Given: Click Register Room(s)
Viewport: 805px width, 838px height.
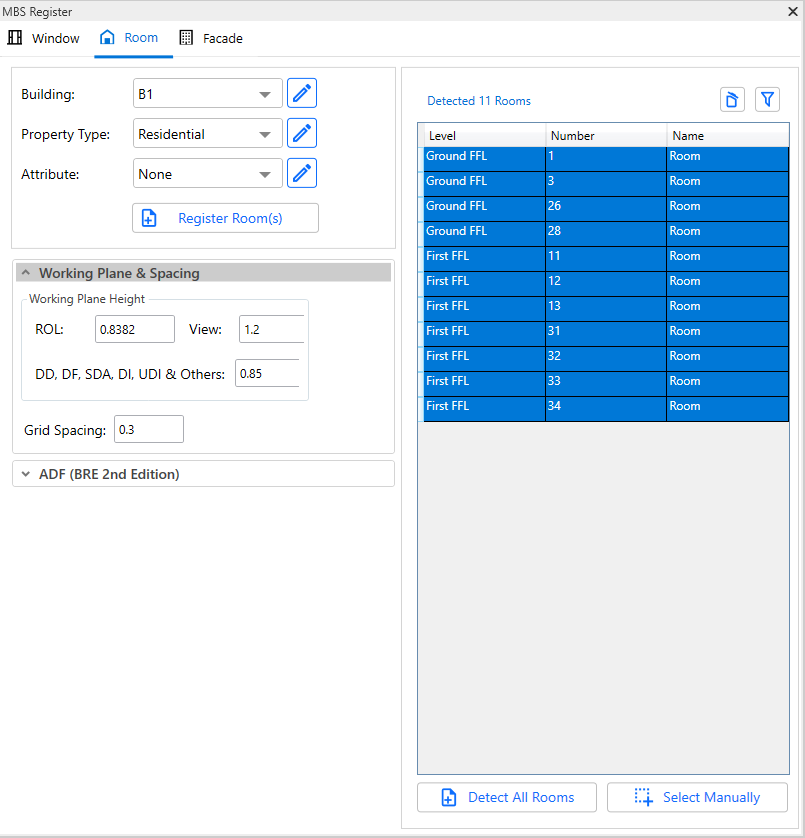Looking at the screenshot, I should pyautogui.click(x=225, y=217).
